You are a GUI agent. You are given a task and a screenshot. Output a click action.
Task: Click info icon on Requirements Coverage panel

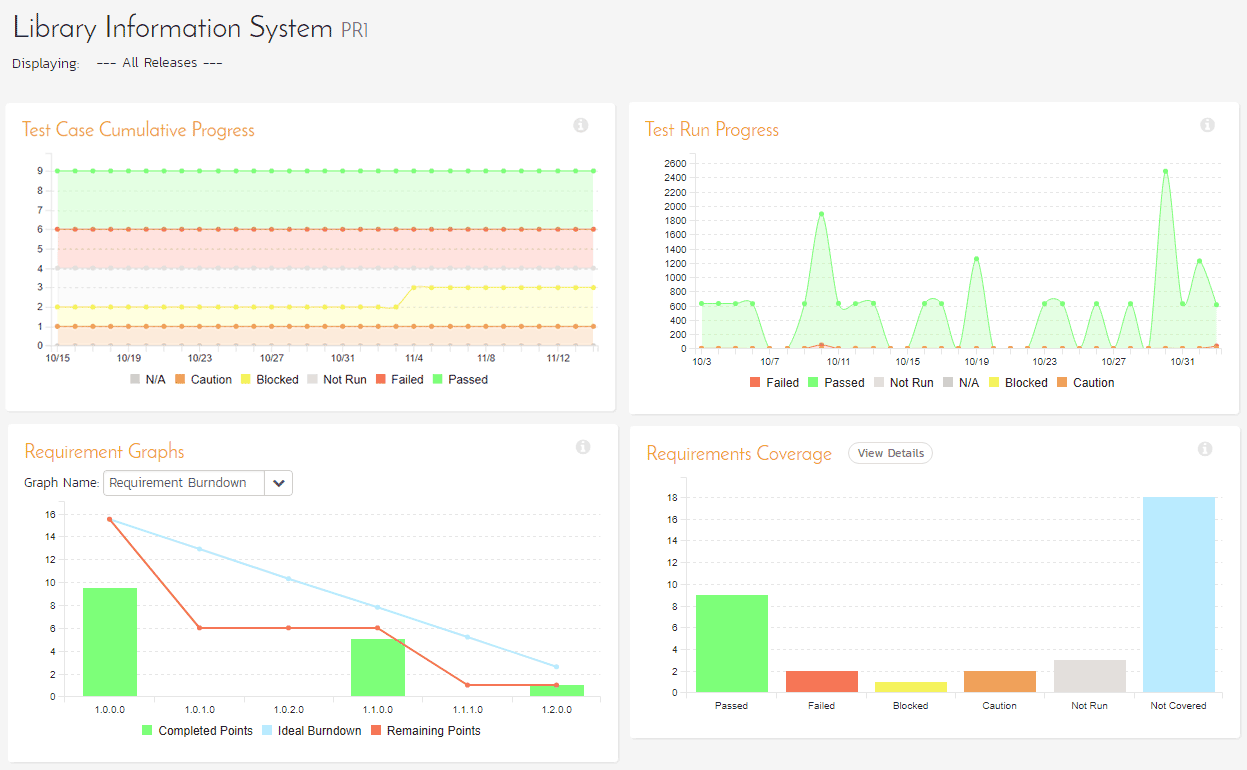(x=1205, y=449)
